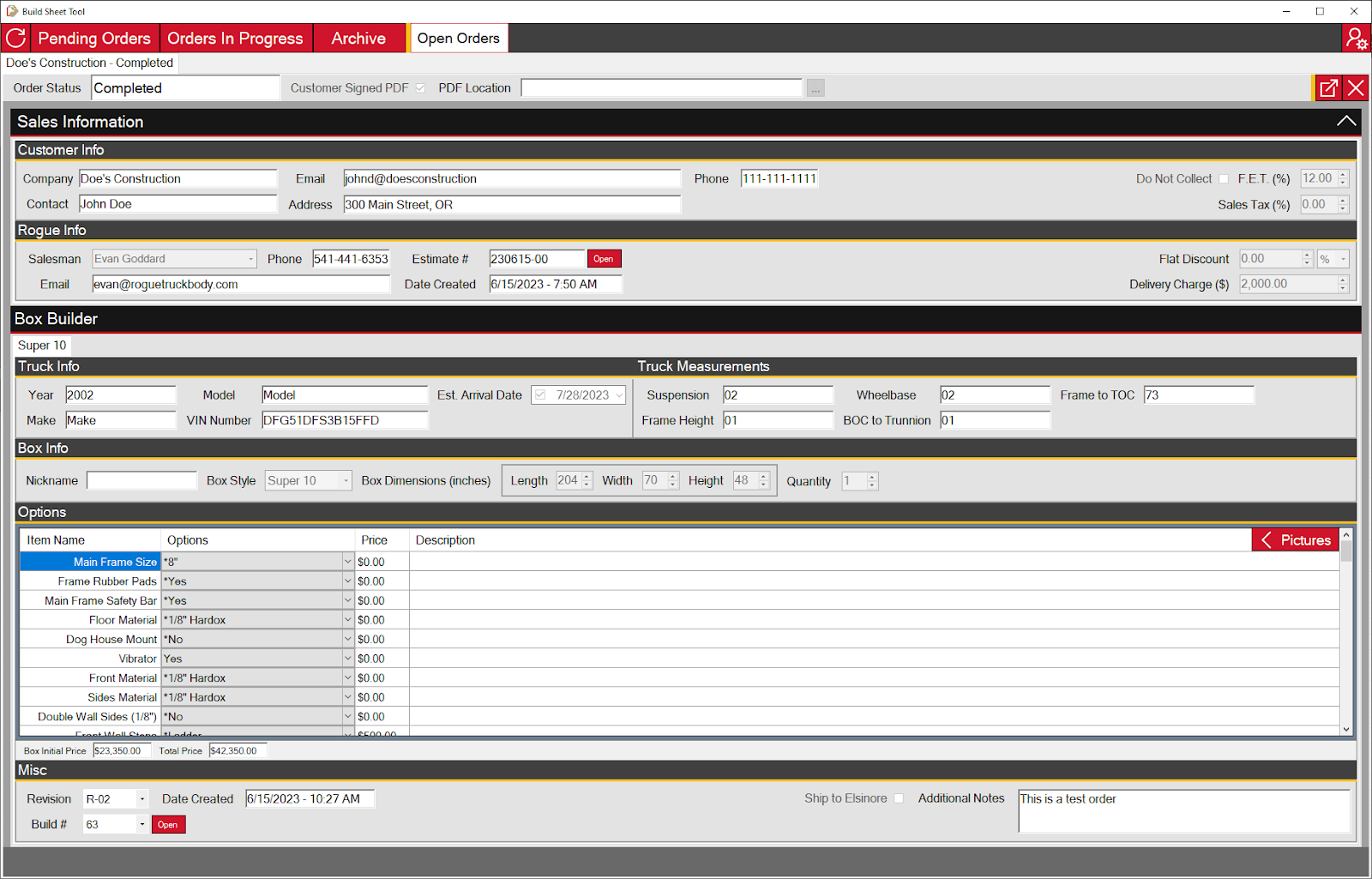The width and height of the screenshot is (1372, 879).
Task: Open the Box Style dropdown
Action: pos(346,481)
